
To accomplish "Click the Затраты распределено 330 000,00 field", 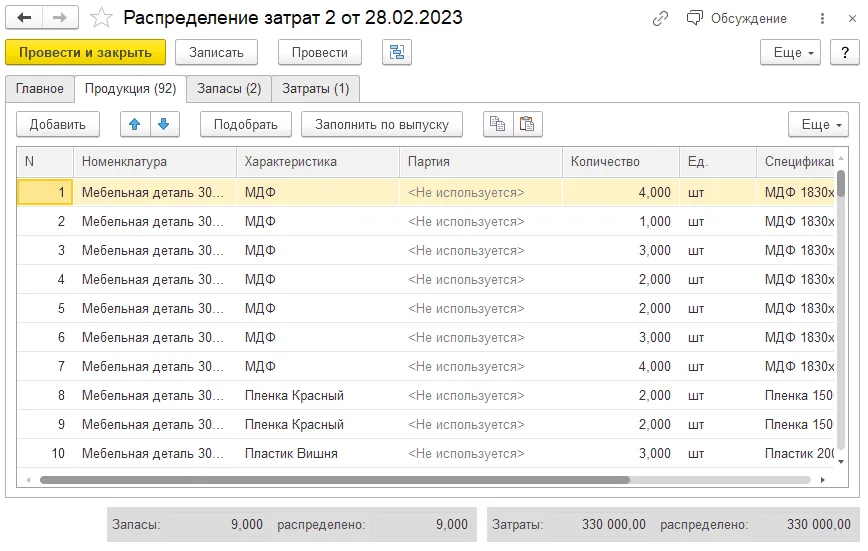I will (804, 524).
